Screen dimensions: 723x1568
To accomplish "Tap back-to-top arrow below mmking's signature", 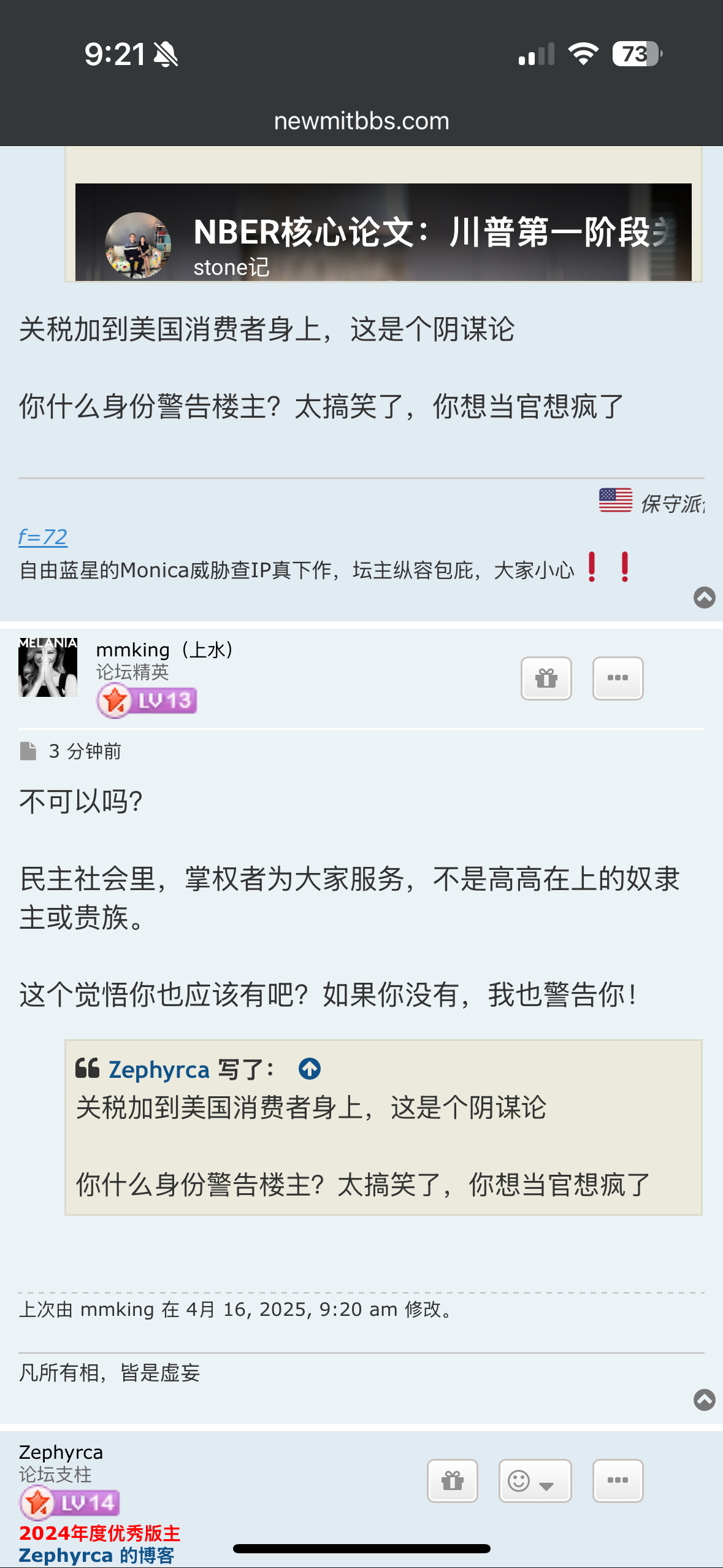I will tap(705, 1399).
